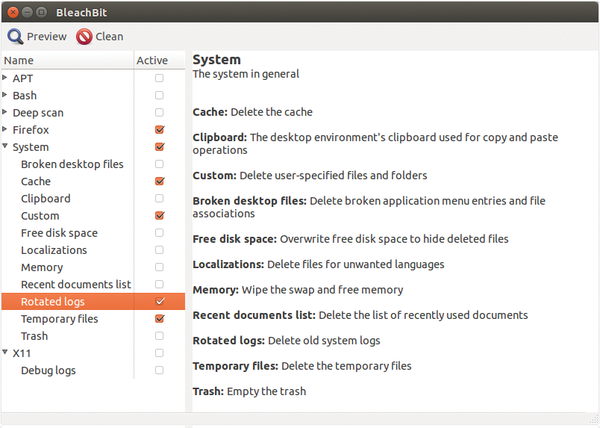The height and width of the screenshot is (428, 600).
Task: Sort by the Name column header
Action: [x=67, y=60]
